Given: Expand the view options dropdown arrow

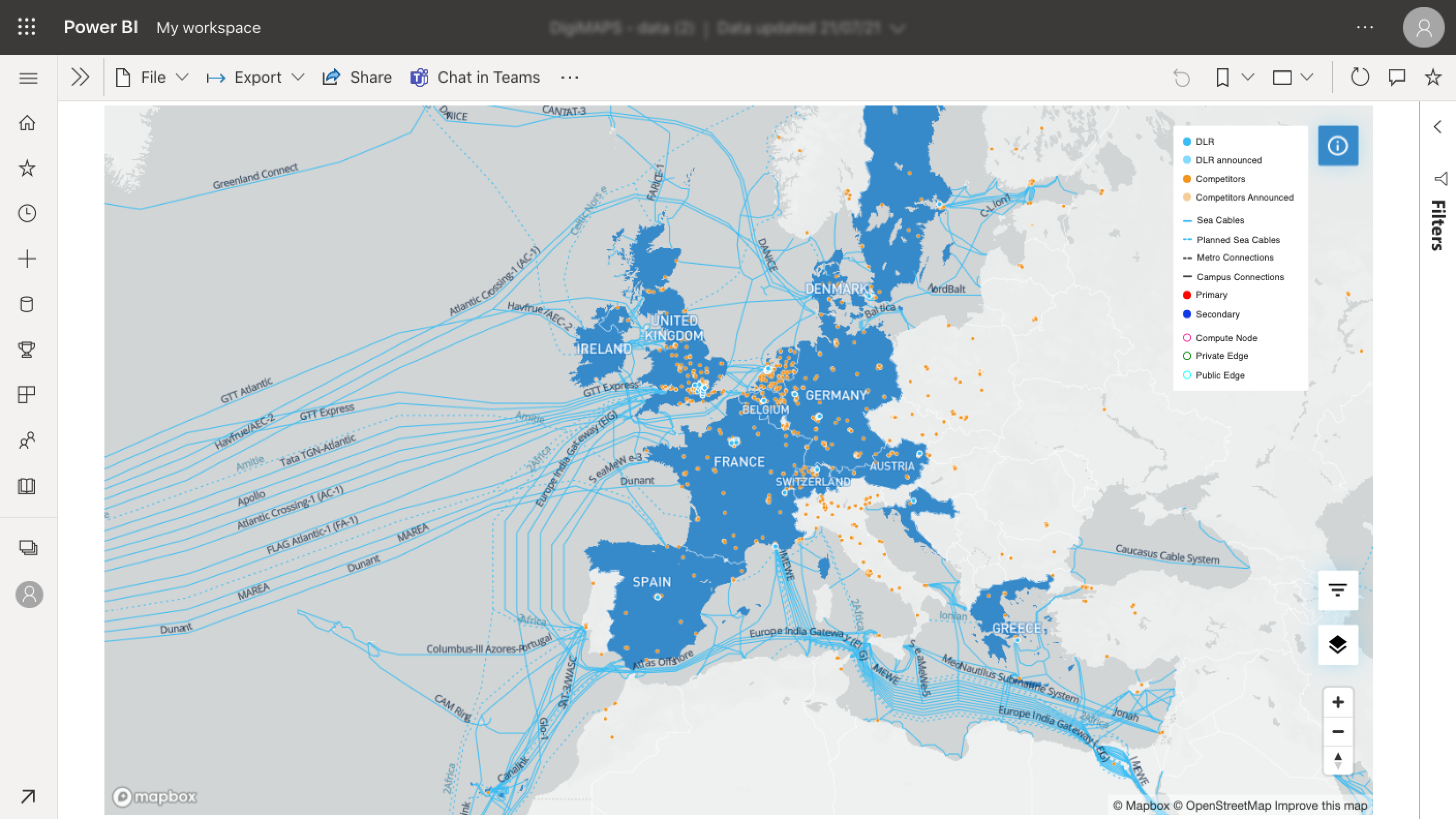Looking at the screenshot, I should [1307, 78].
